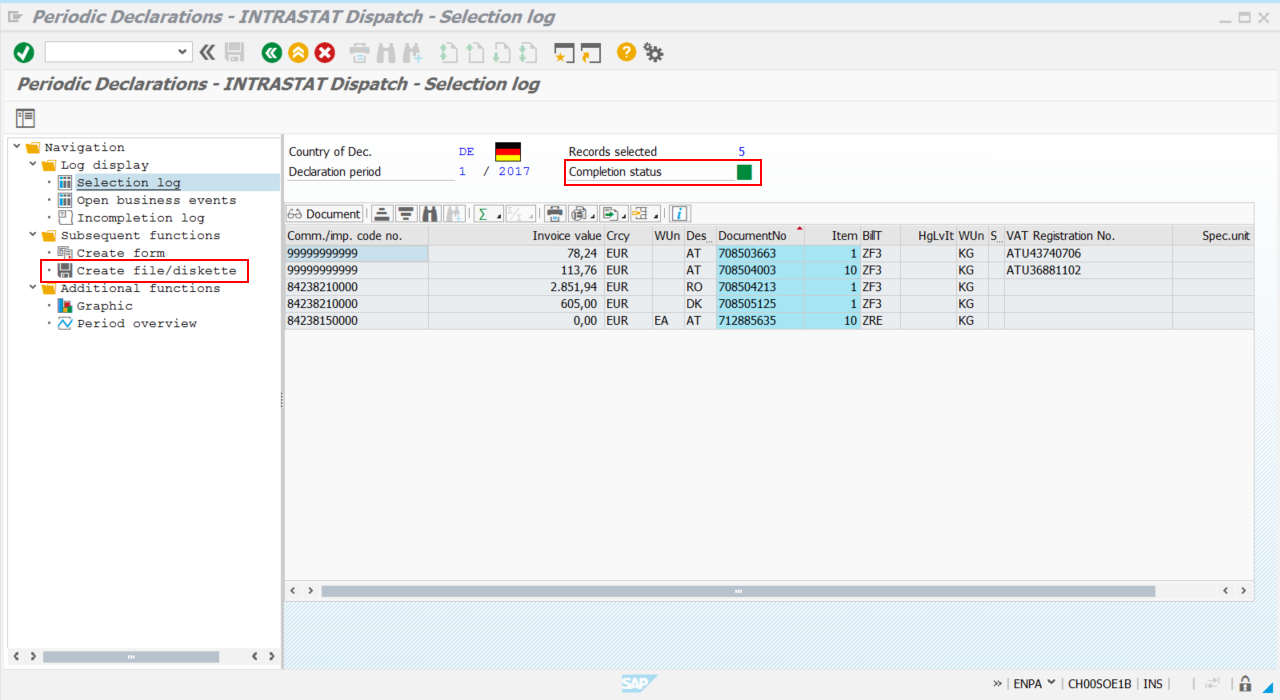Open the Incompletion log tree item
The image size is (1280, 700).
pos(140,218)
